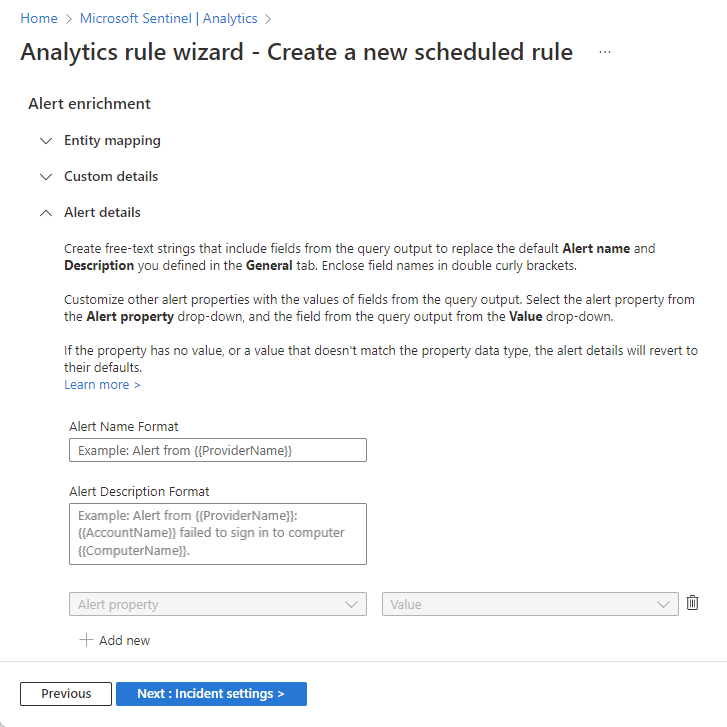This screenshot has width=727, height=727.
Task: Click the plus icon beside Add new
Action: pyautogui.click(x=86, y=640)
